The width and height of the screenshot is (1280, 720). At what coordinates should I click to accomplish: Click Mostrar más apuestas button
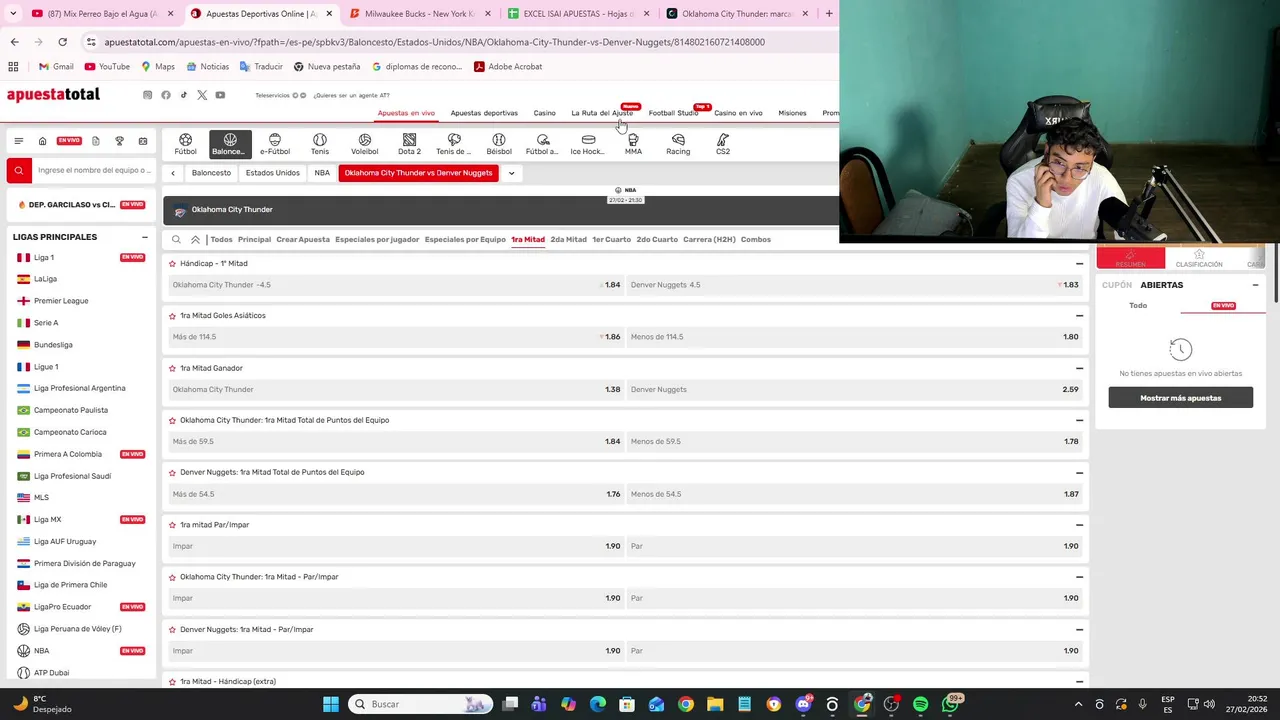coord(1180,398)
